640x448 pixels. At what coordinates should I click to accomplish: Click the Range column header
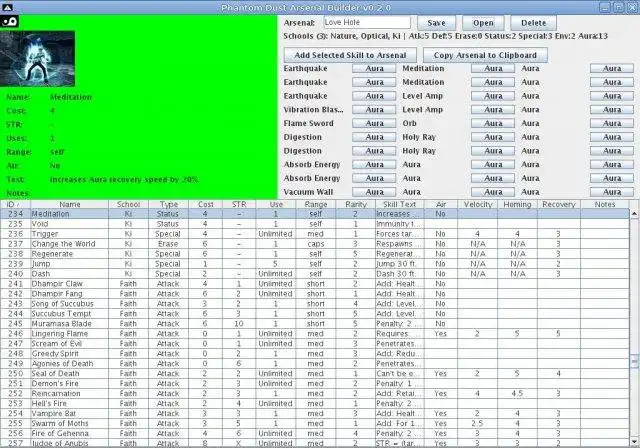pyautogui.click(x=316, y=204)
